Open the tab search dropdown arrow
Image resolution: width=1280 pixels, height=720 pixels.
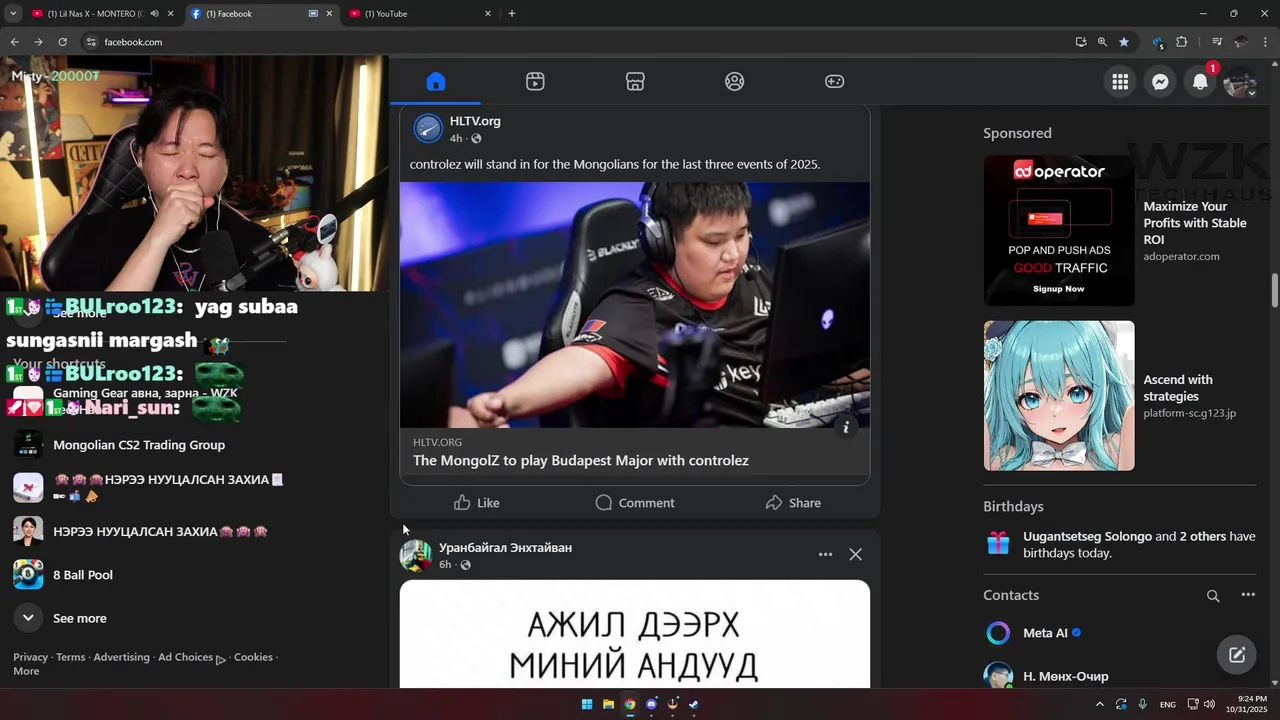pos(13,14)
